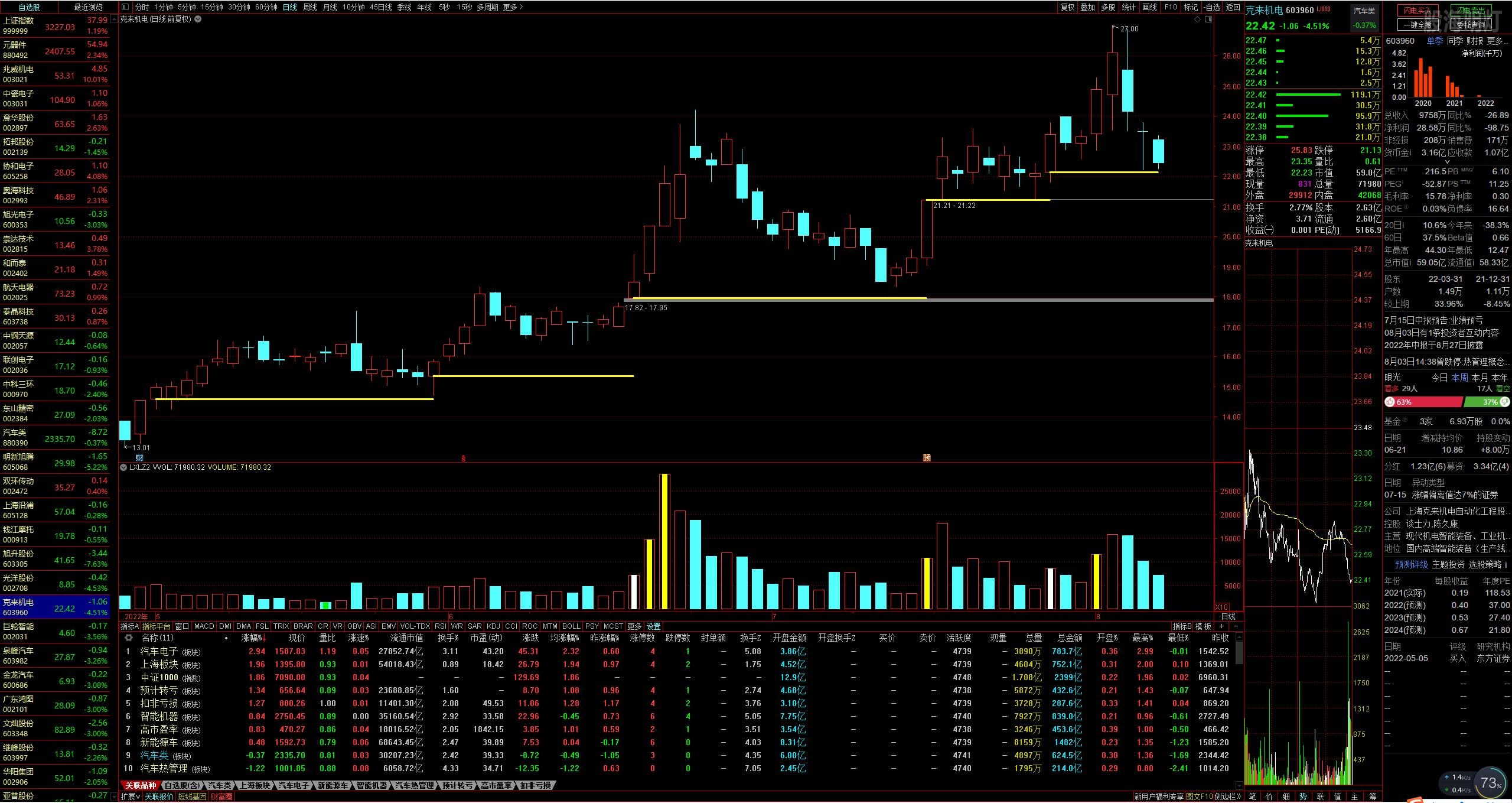Viewport: 1512px width, 803px height.
Task: Open the 画线 drawing tools
Action: 1150,7
